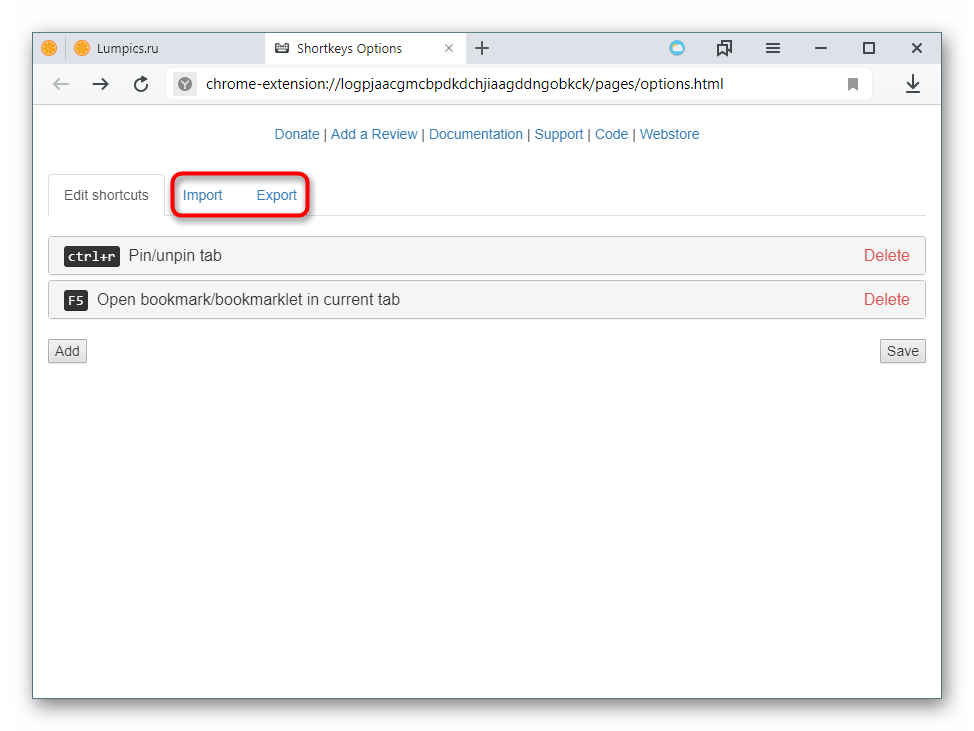Viewport: 974px width, 731px height.
Task: Close the Shortkeys Options tab
Action: pos(449,48)
